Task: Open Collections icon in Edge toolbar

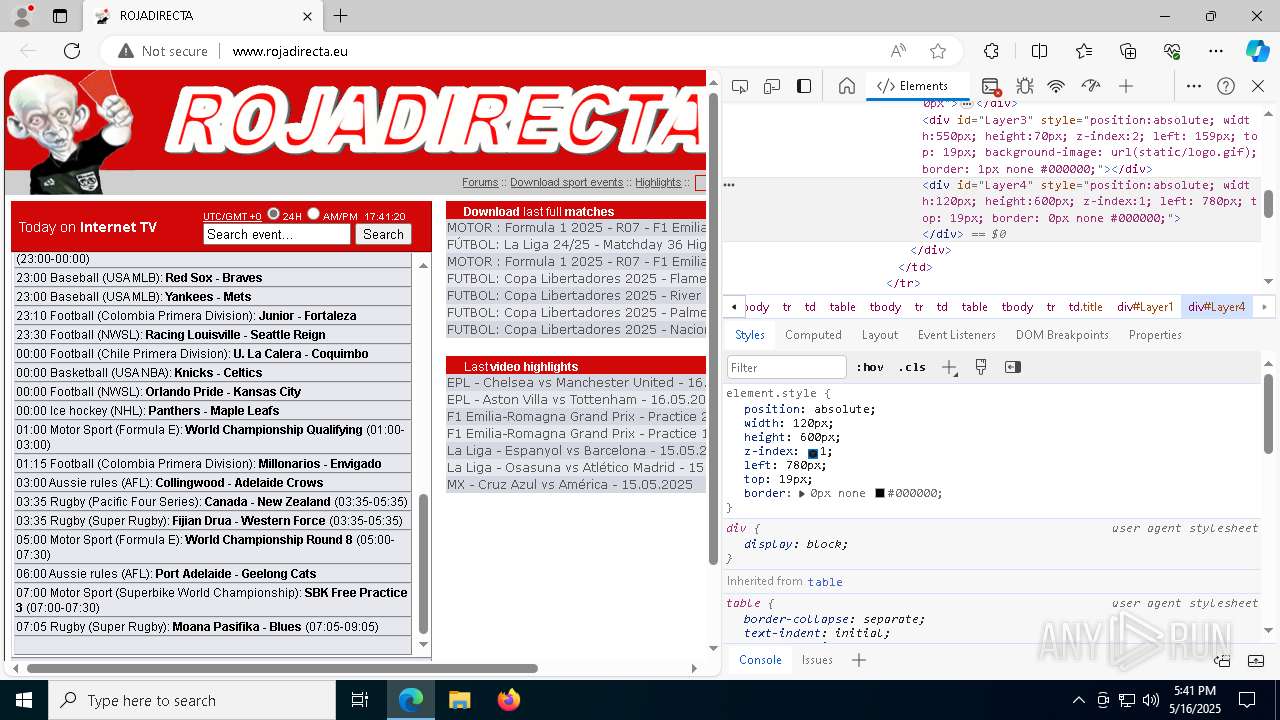Action: point(1128,51)
